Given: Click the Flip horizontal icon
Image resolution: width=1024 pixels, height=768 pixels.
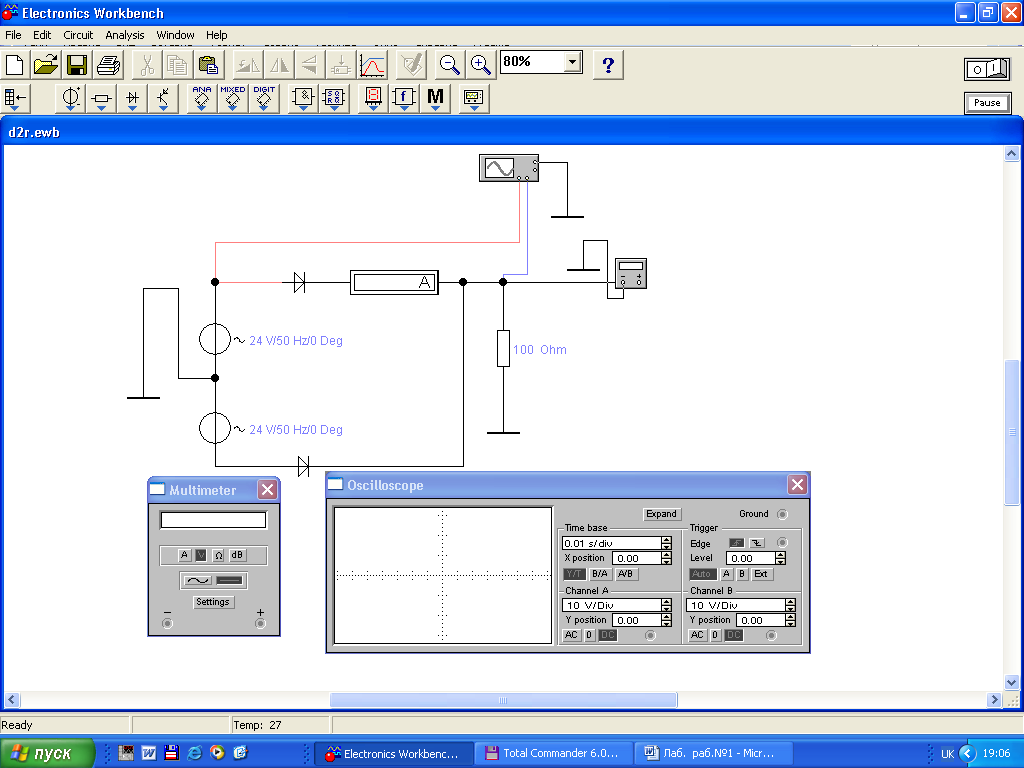Looking at the screenshot, I should coord(278,65).
